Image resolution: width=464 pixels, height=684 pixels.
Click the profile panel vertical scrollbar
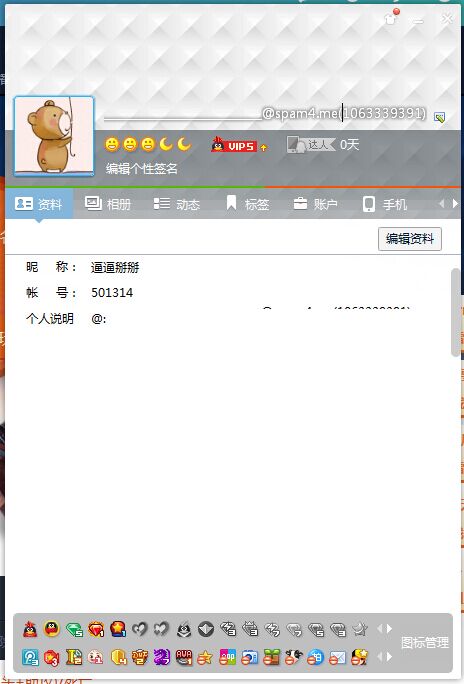pyautogui.click(x=455, y=312)
